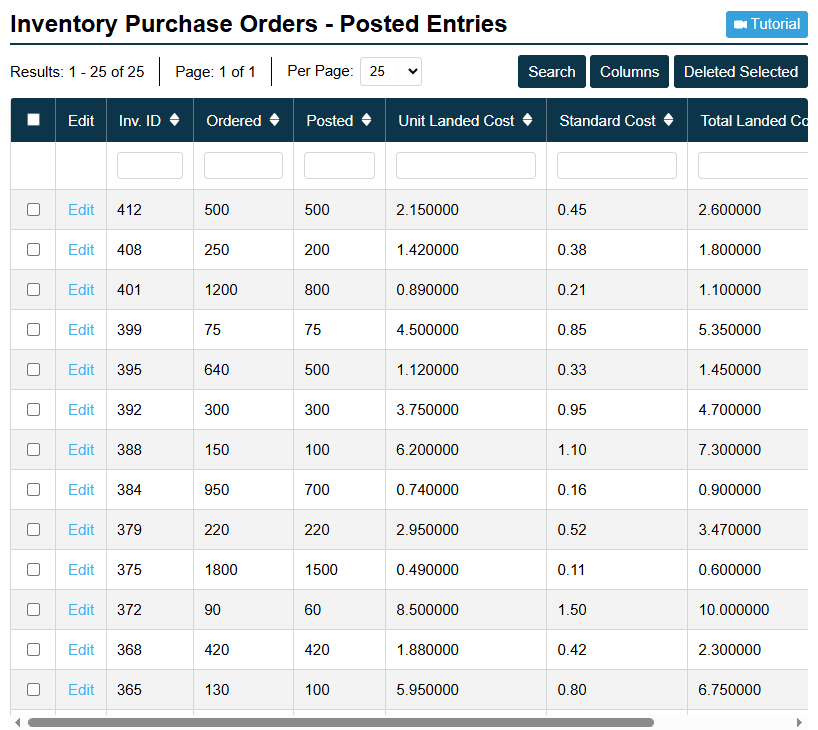
Task: Edit the entry for Inv. ID 372
Action: point(81,609)
